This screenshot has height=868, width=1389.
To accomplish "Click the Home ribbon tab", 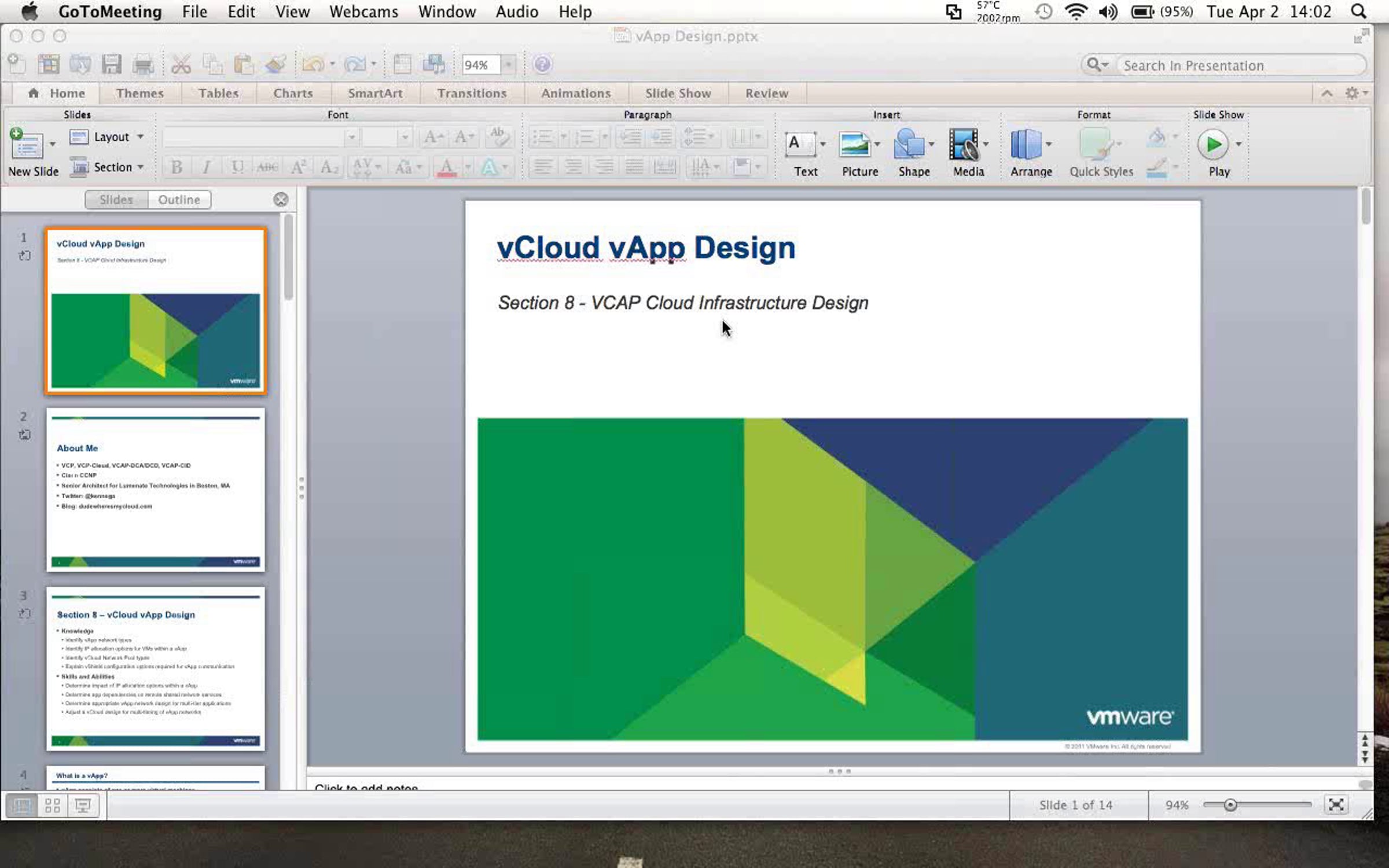I will tap(57, 93).
